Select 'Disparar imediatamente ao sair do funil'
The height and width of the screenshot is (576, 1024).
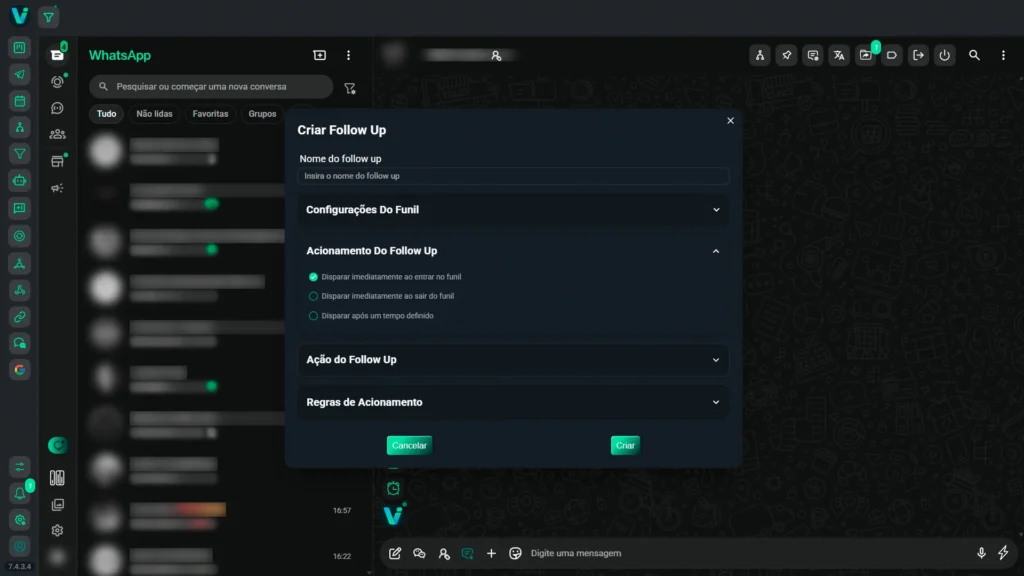(313, 296)
